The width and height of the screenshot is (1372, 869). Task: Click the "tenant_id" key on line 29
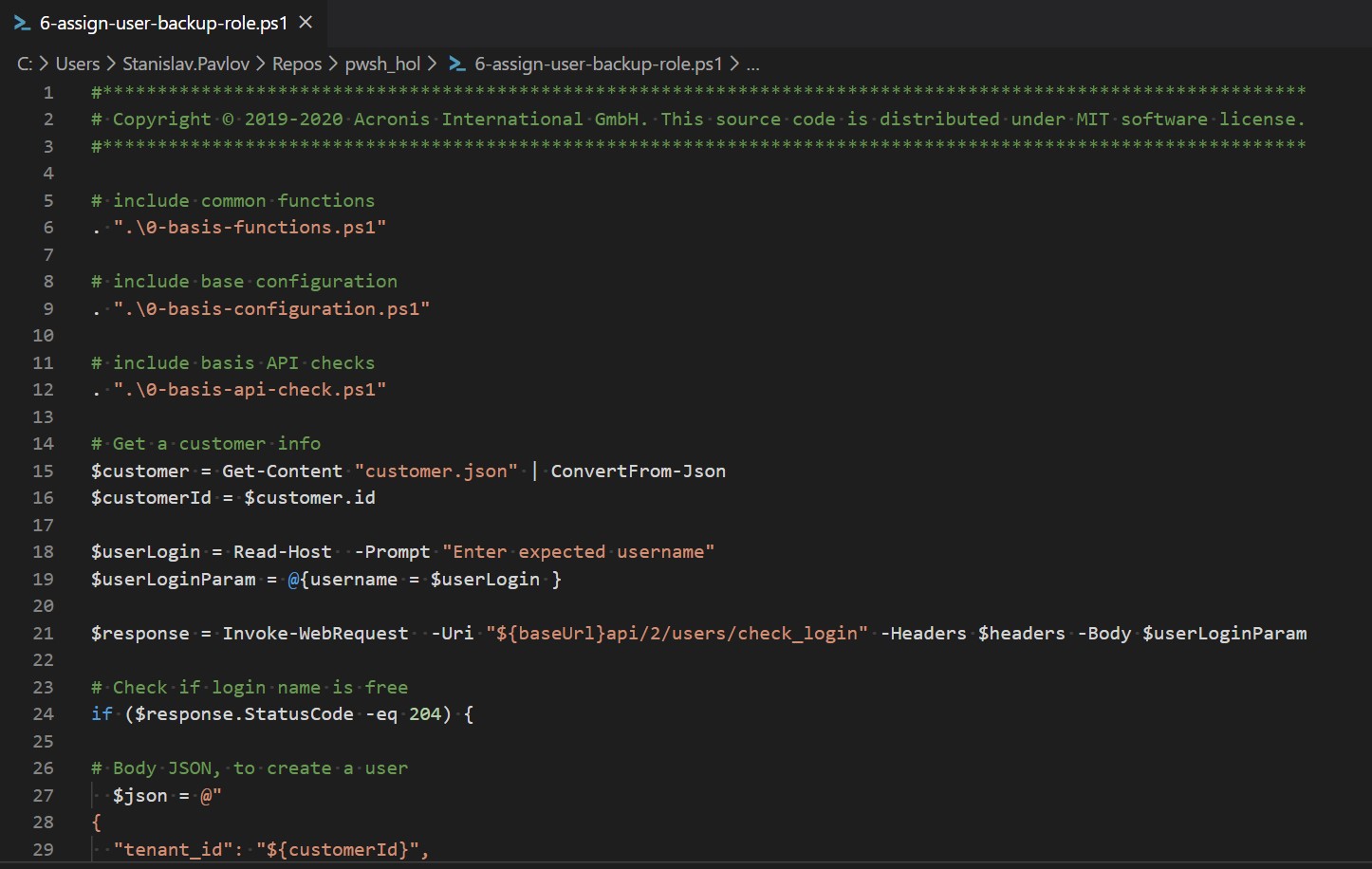(x=174, y=849)
